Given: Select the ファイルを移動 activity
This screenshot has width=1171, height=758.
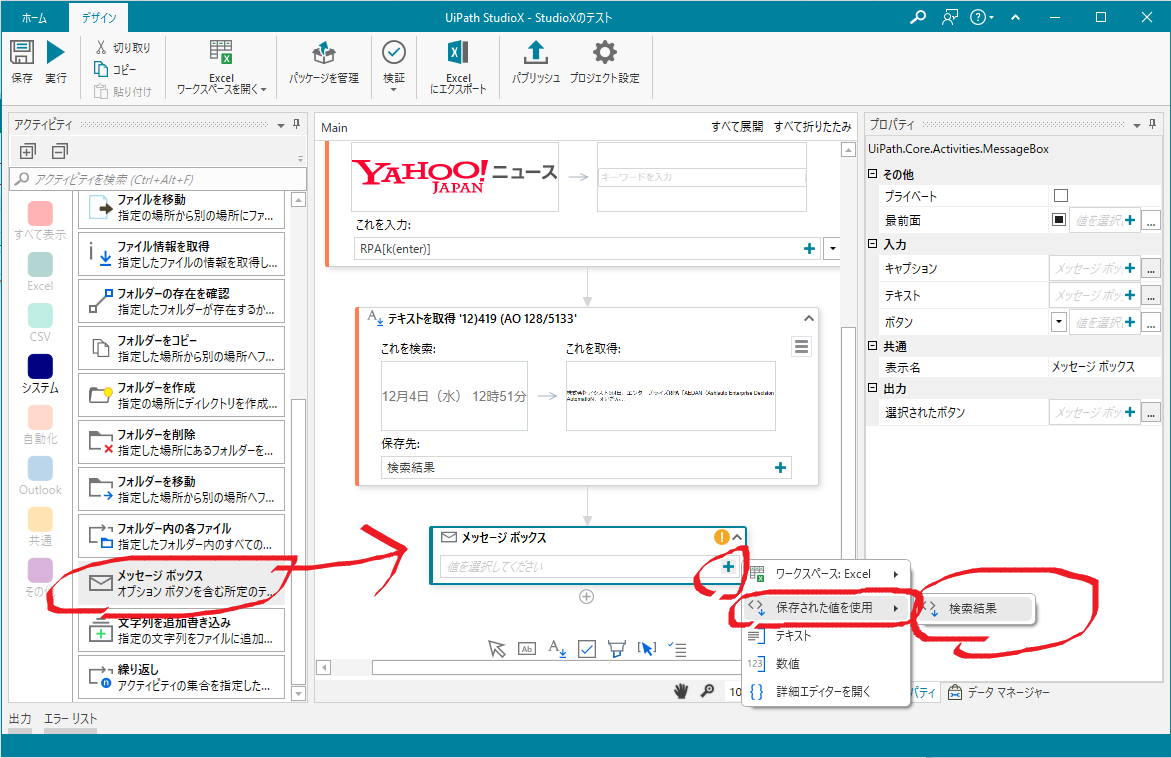Looking at the screenshot, I should click(181, 208).
